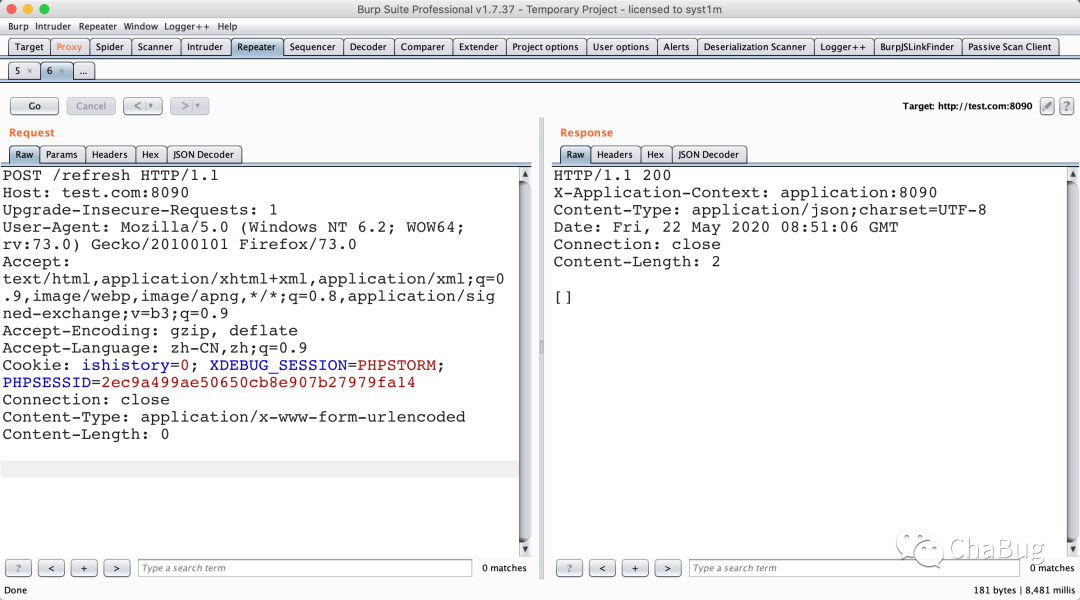Screen dimensions: 1080x600
Task: Open a new Repeater tab via the ... tab
Action: point(83,71)
